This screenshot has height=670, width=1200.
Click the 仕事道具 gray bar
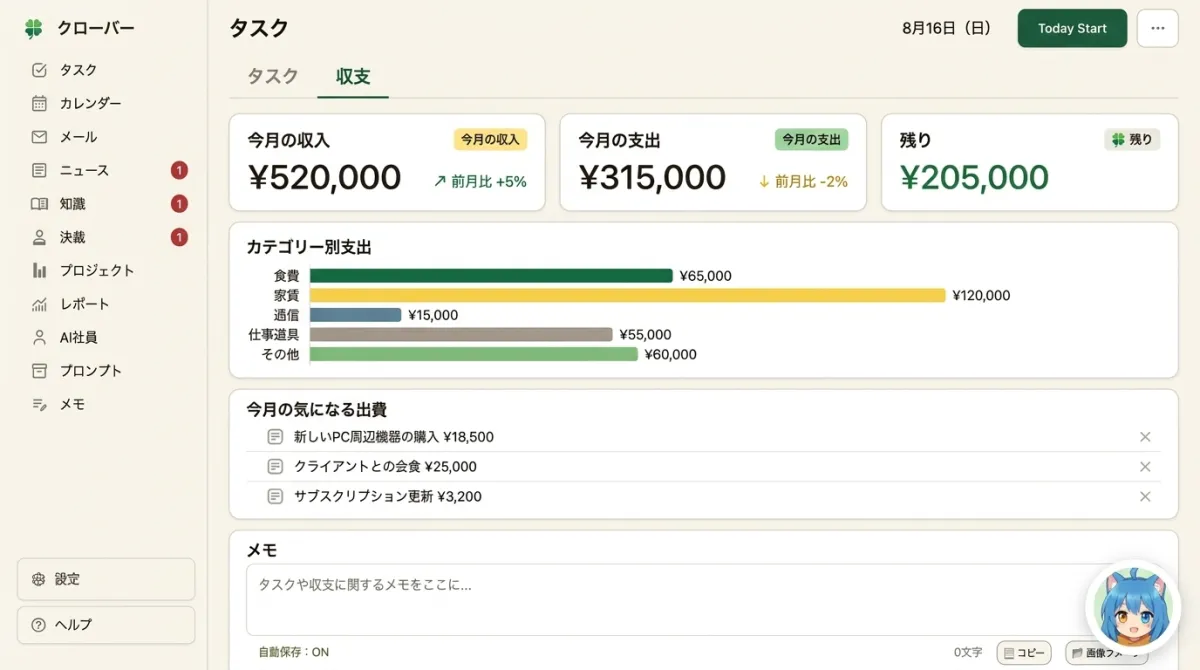coord(461,335)
